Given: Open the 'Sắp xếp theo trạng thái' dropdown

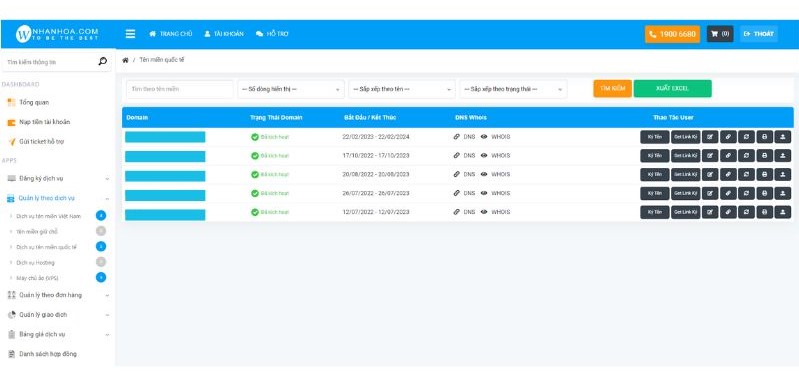Looking at the screenshot, I should (x=513, y=89).
